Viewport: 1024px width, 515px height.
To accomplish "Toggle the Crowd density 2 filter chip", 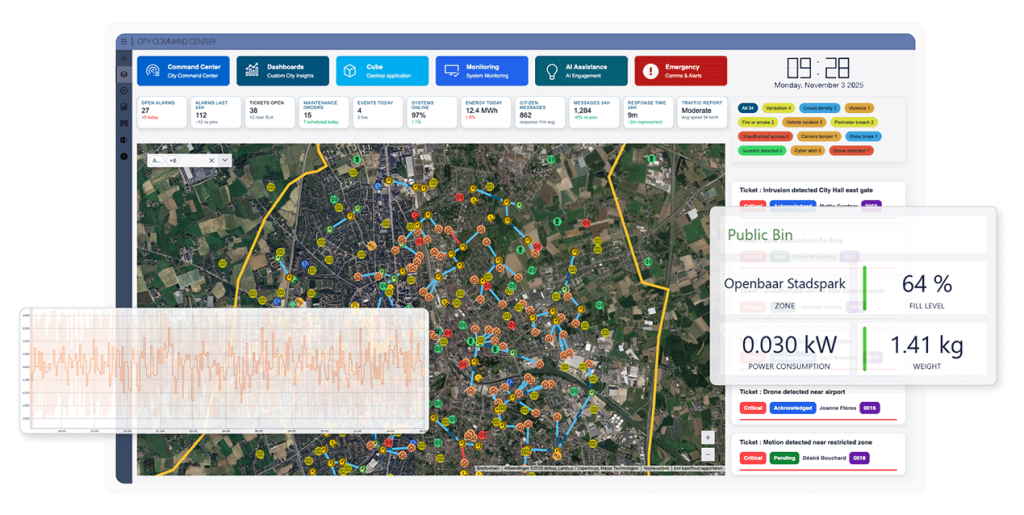I will click(818, 107).
